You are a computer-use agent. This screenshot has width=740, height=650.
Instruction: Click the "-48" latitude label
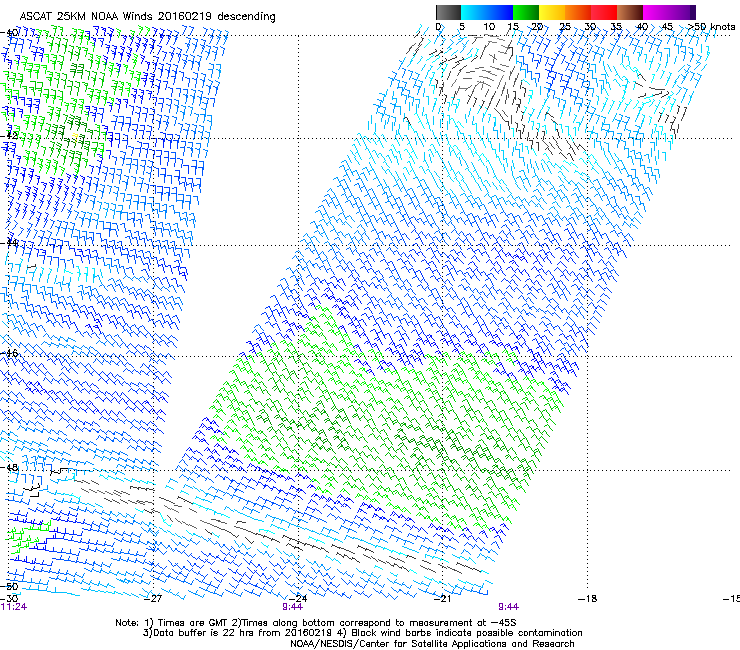(9, 467)
